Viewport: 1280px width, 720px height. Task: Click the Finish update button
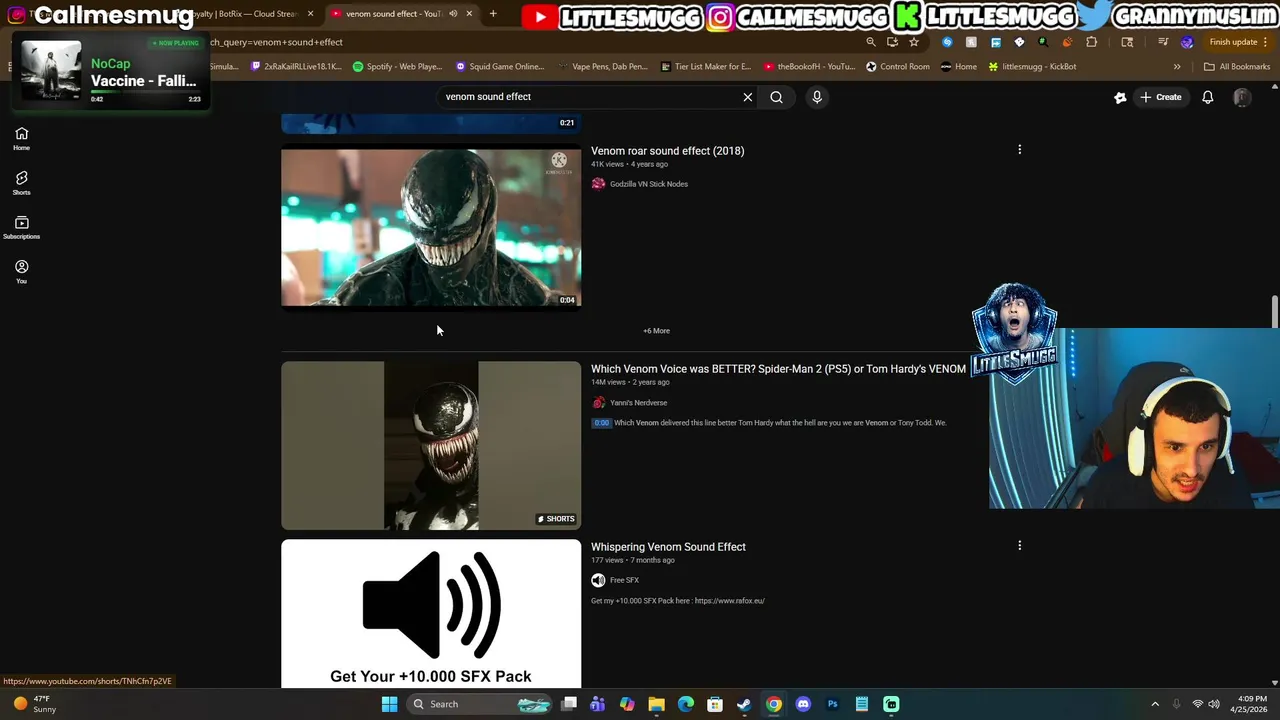tap(1238, 42)
